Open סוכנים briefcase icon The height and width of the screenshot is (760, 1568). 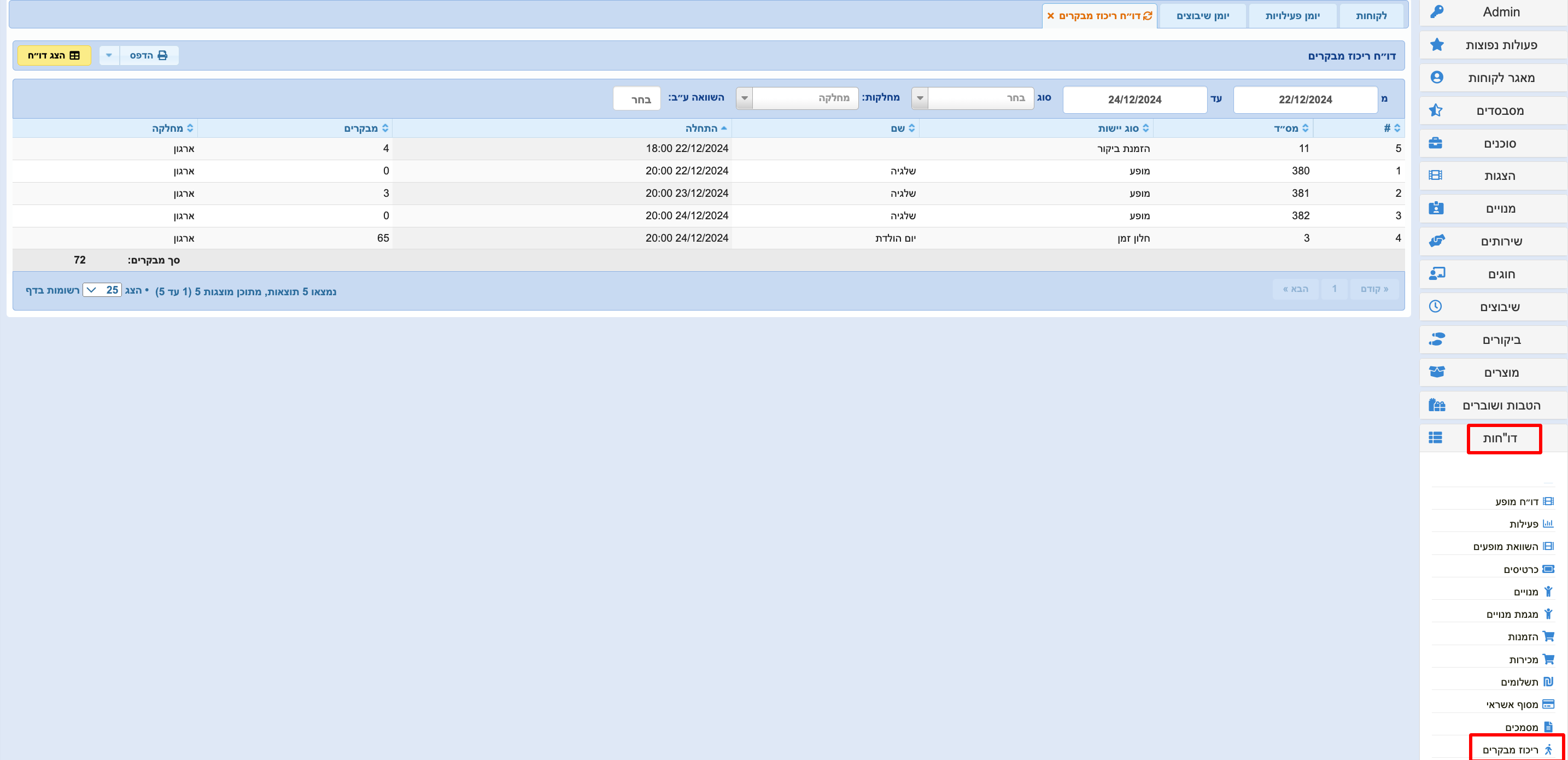coord(1435,143)
